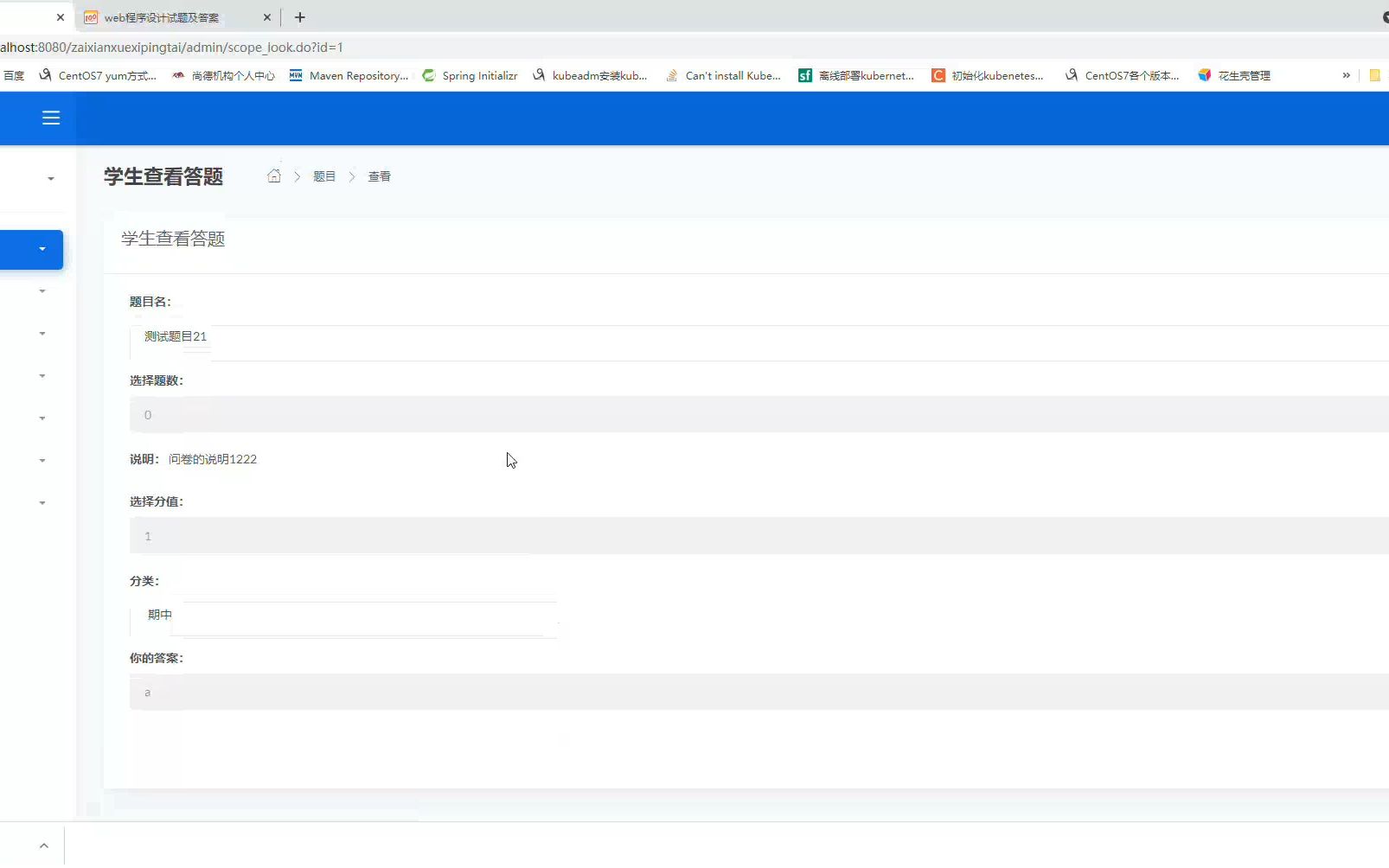Click the home icon in breadcrumb

coord(275,176)
